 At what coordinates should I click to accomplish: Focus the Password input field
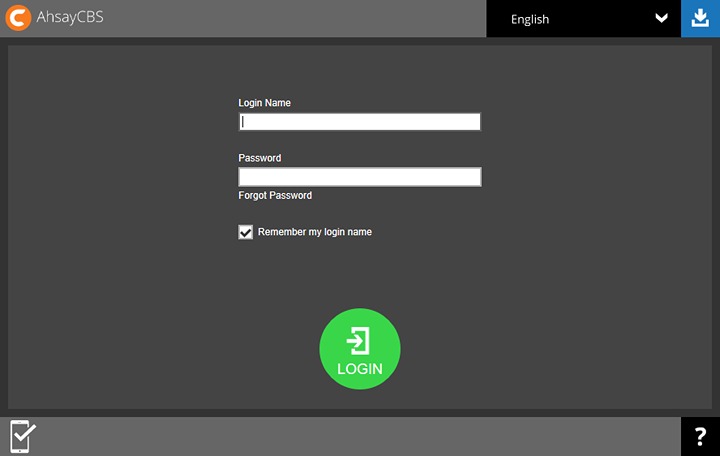coord(359,177)
